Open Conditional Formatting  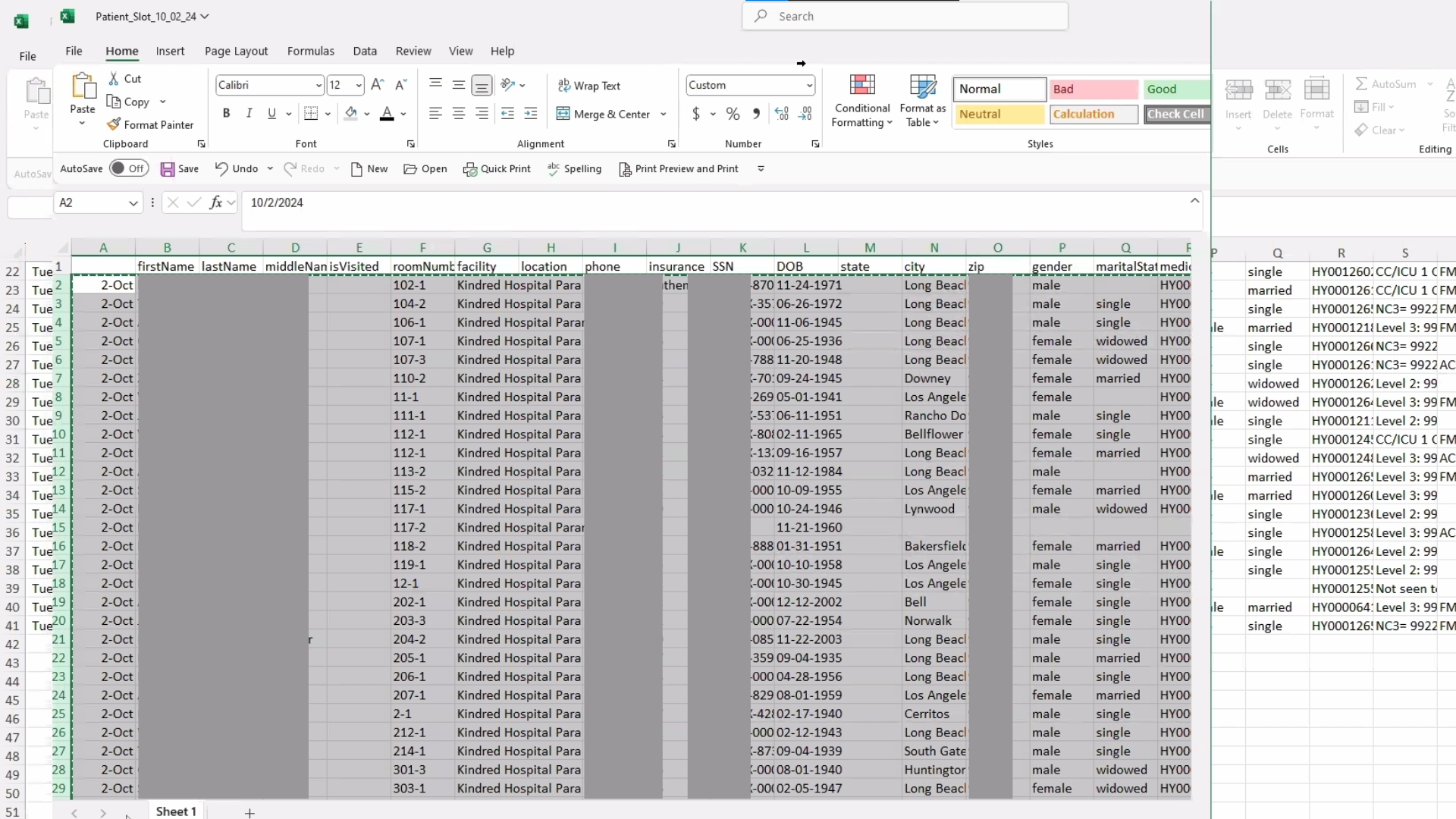click(x=862, y=100)
